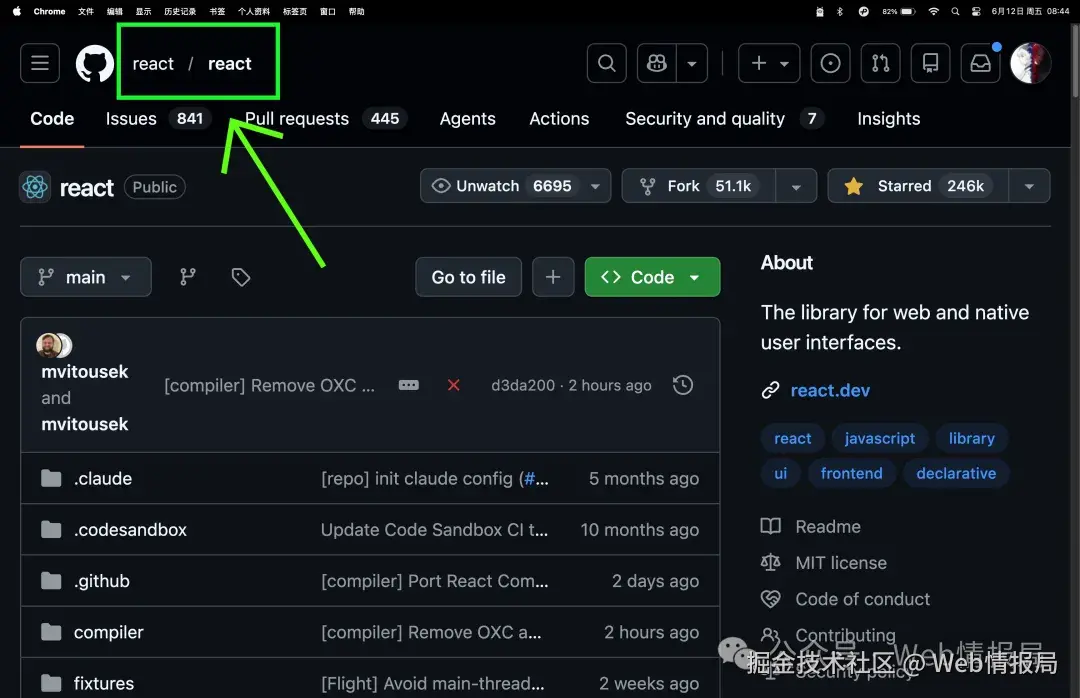View tags icon

(x=240, y=277)
